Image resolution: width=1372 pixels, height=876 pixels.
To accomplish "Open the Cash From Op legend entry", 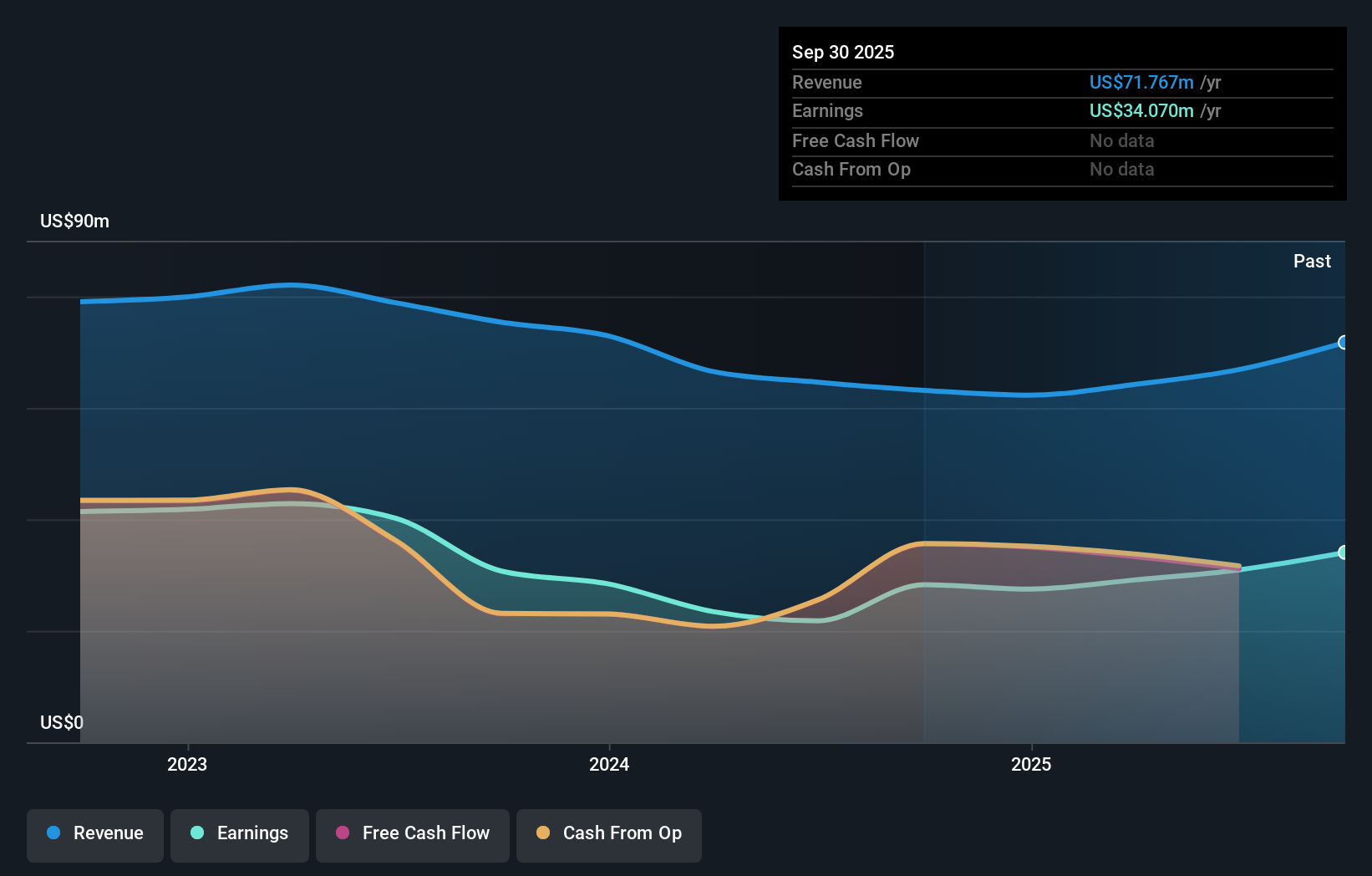I will [608, 834].
